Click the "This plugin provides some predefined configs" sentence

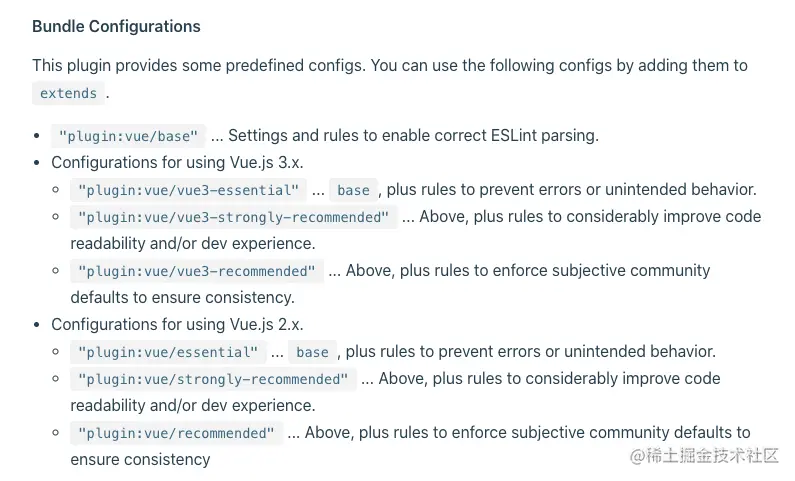[x=198, y=65]
